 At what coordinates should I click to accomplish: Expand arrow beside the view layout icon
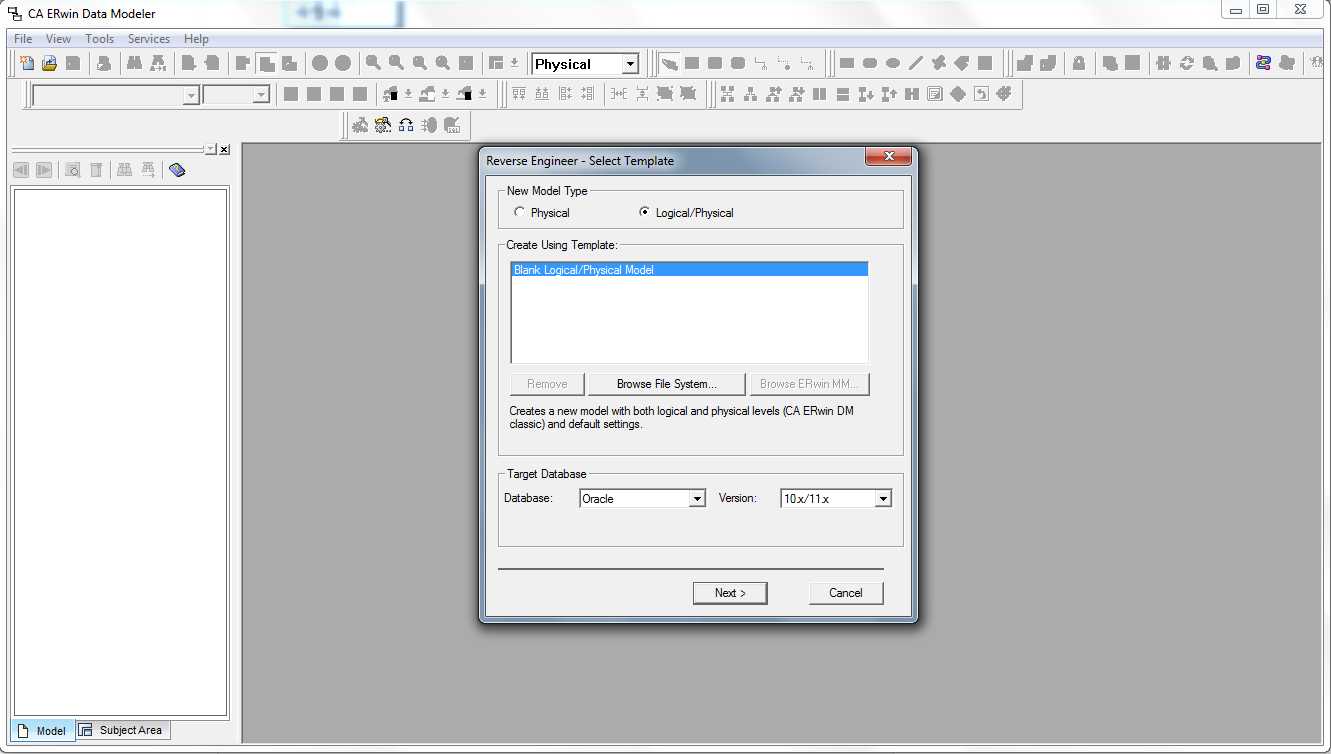tap(514, 63)
